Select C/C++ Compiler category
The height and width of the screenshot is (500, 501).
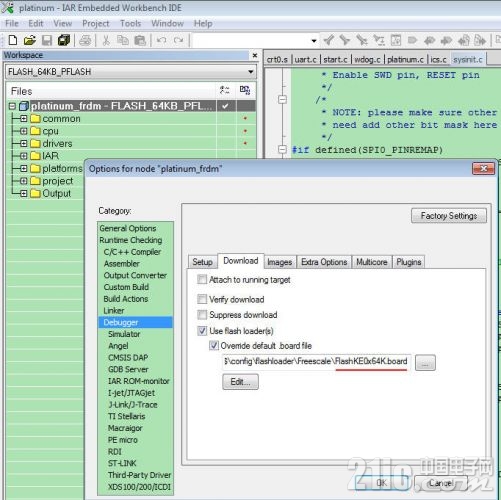[132, 252]
